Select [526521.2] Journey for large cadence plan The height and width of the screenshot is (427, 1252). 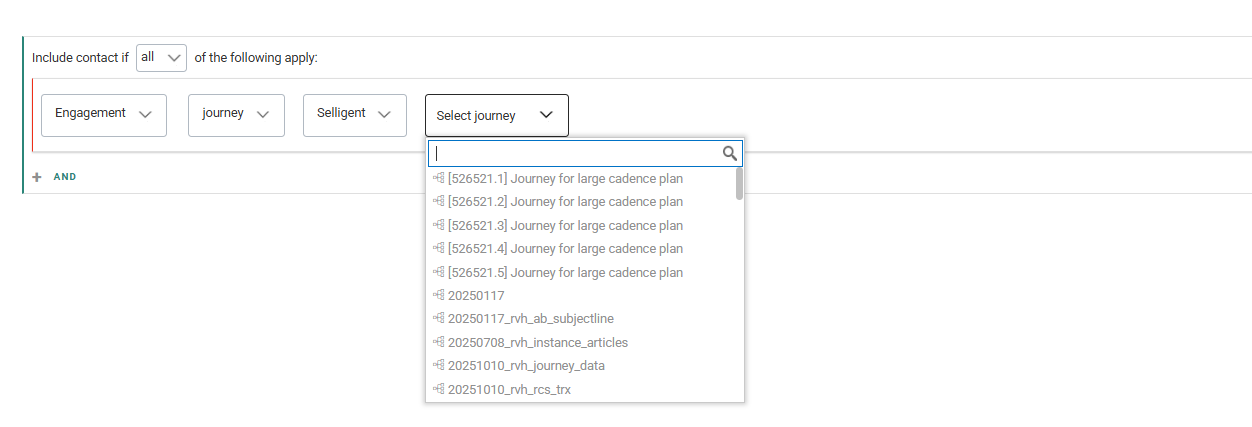click(565, 202)
